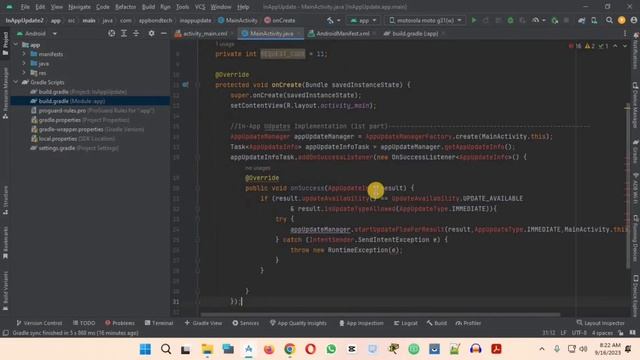
Task: Open the editor tabs more-options menu
Action: [624, 33]
